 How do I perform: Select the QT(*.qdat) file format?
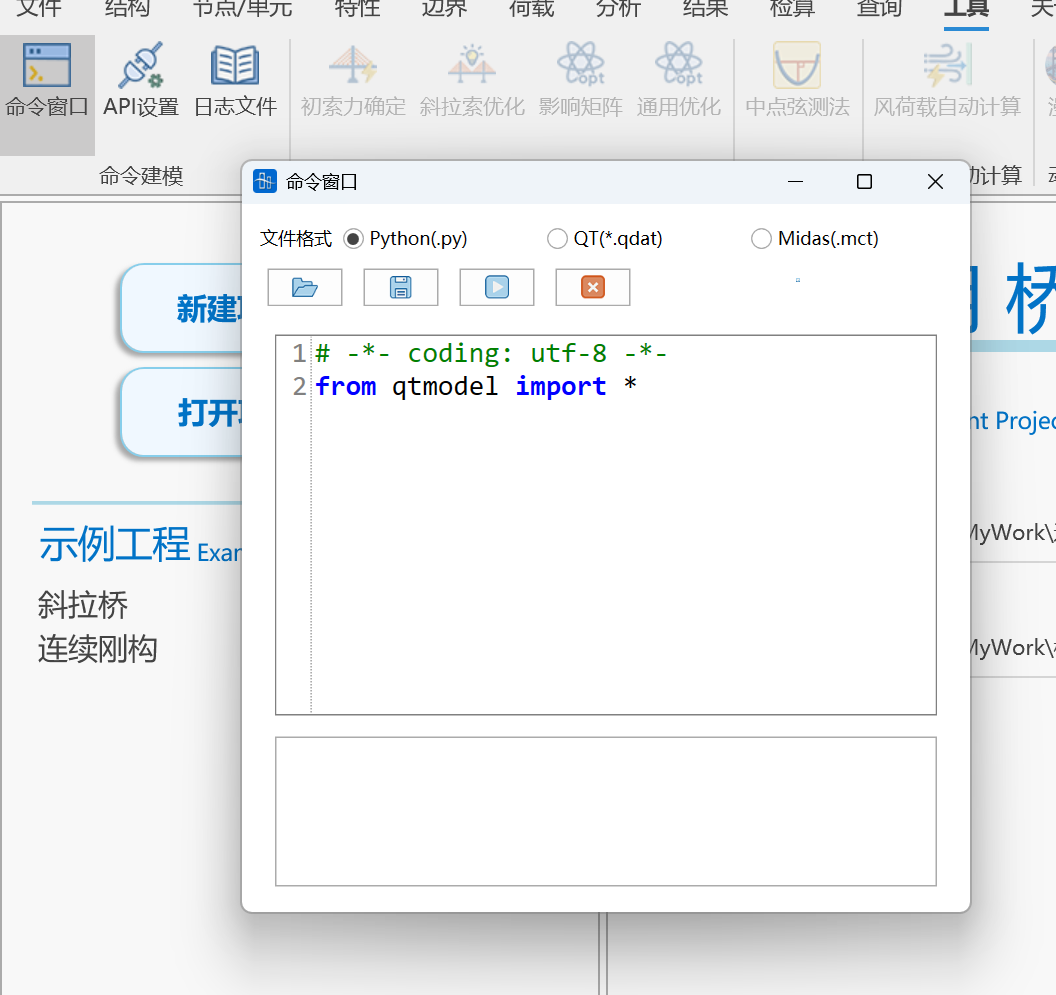pyautogui.click(x=605, y=238)
